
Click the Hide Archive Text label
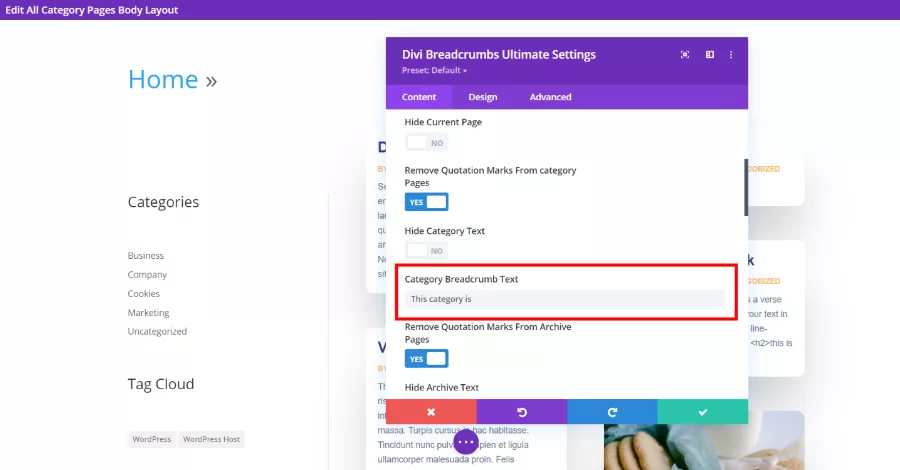tap(441, 387)
